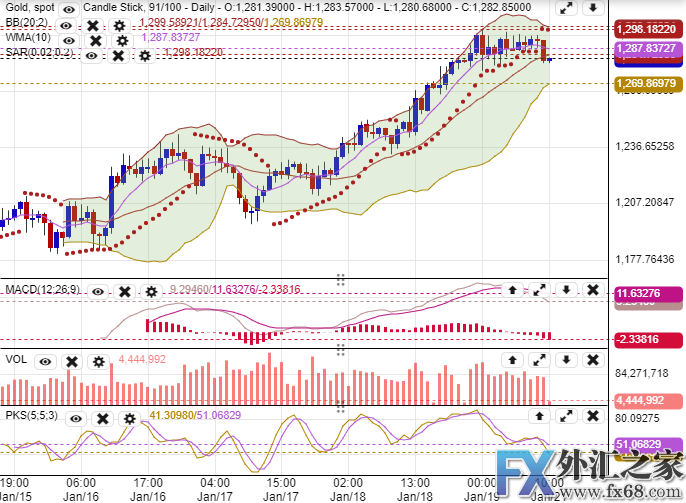Move main chart panel down
The image size is (686, 503).
click(x=591, y=9)
